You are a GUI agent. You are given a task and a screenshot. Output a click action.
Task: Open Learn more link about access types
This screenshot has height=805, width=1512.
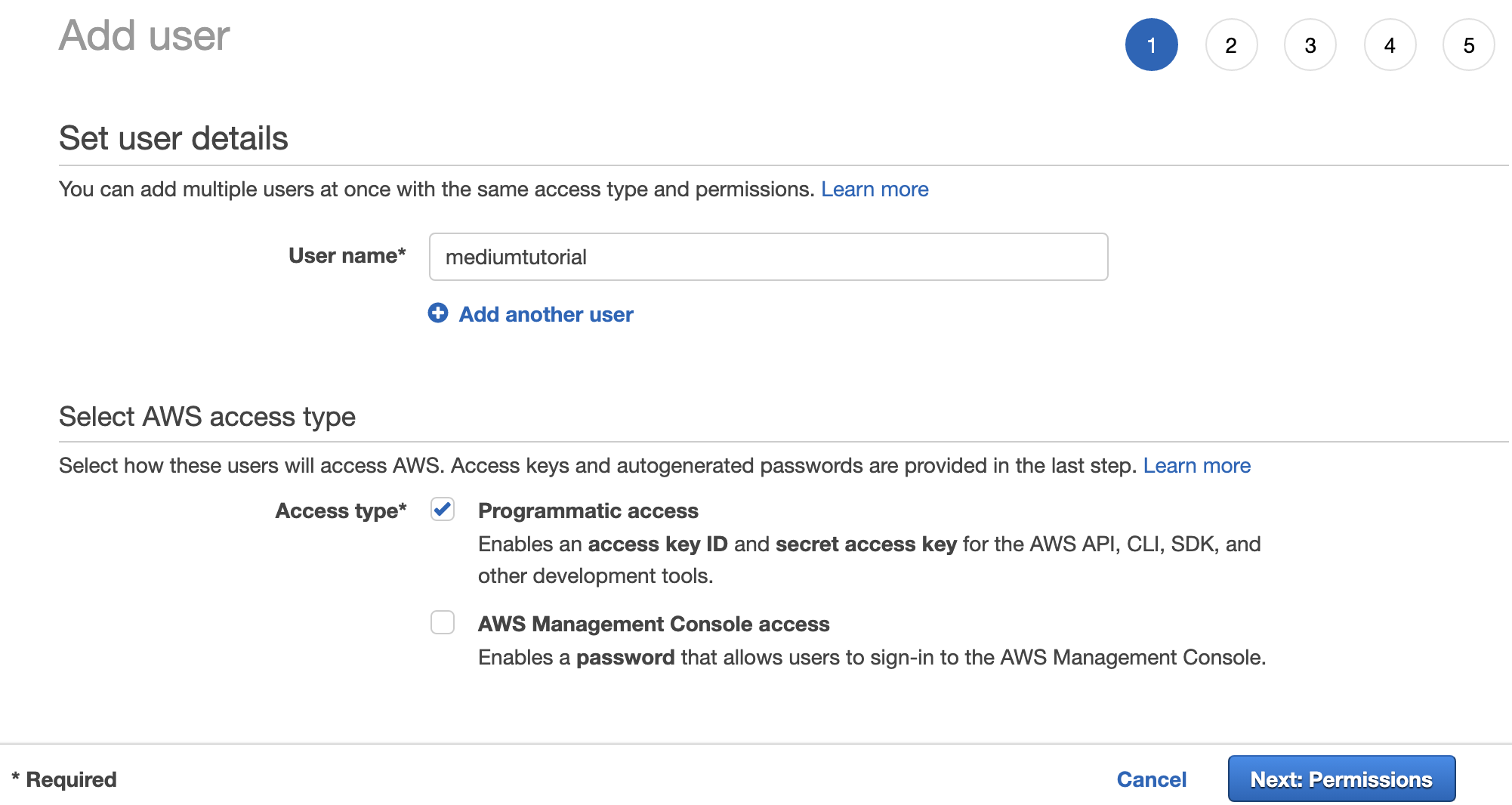click(x=1196, y=465)
